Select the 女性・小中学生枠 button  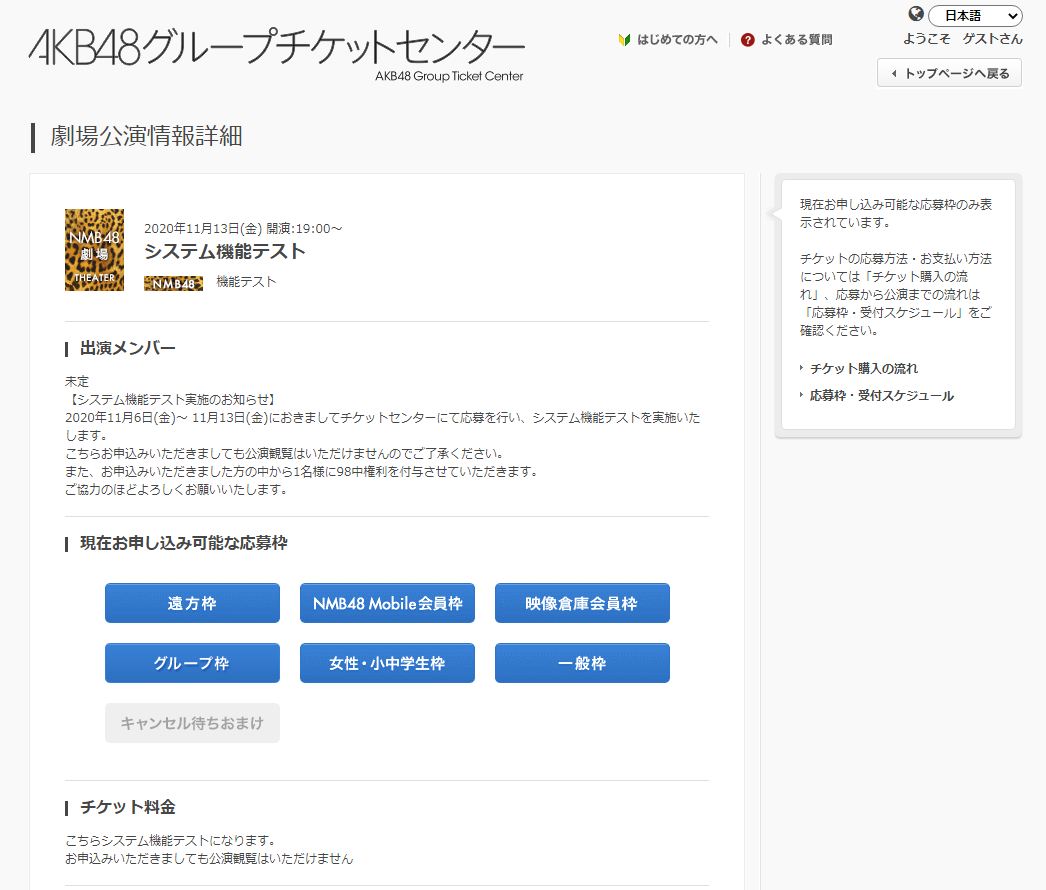coord(387,663)
